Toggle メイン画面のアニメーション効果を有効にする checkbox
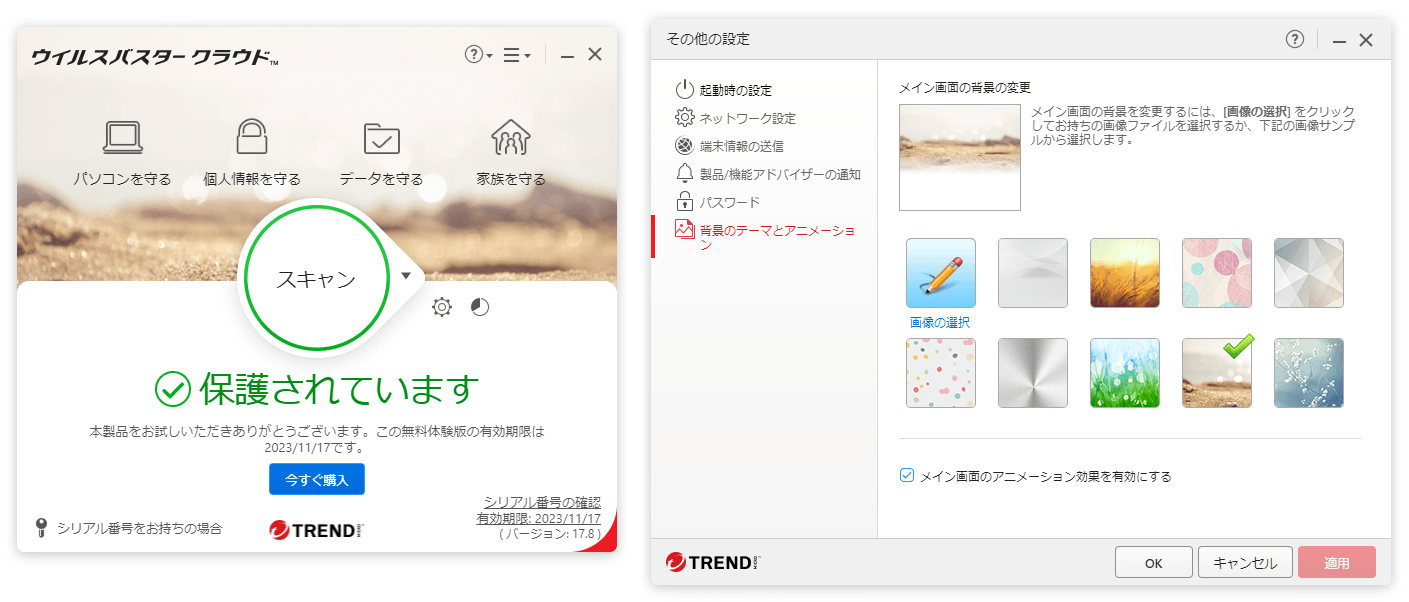 pos(907,476)
